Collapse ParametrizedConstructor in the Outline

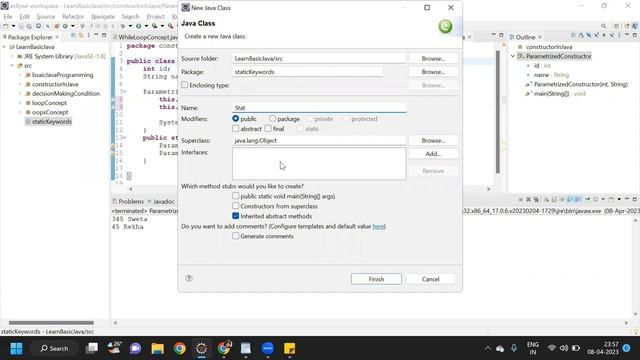[x=513, y=56]
